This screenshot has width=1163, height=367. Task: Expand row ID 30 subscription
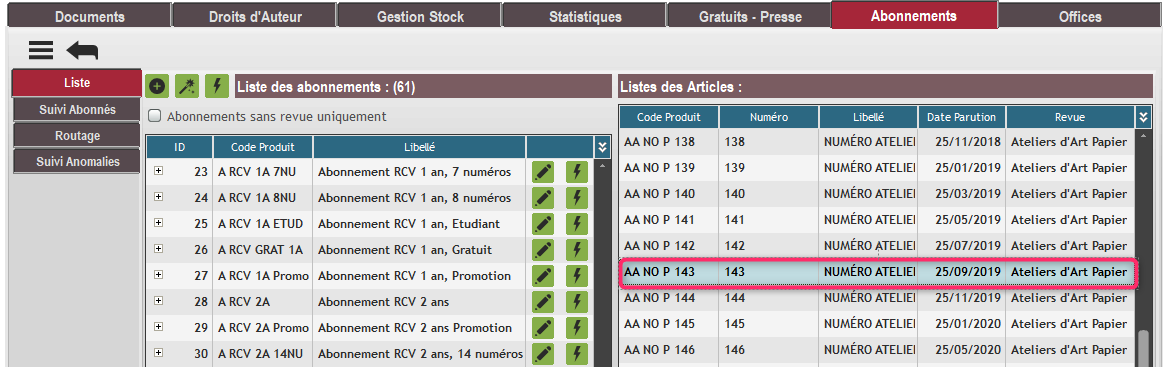point(159,353)
